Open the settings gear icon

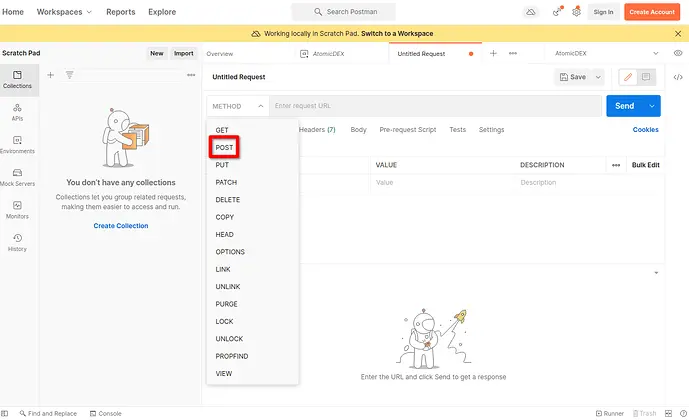577,12
